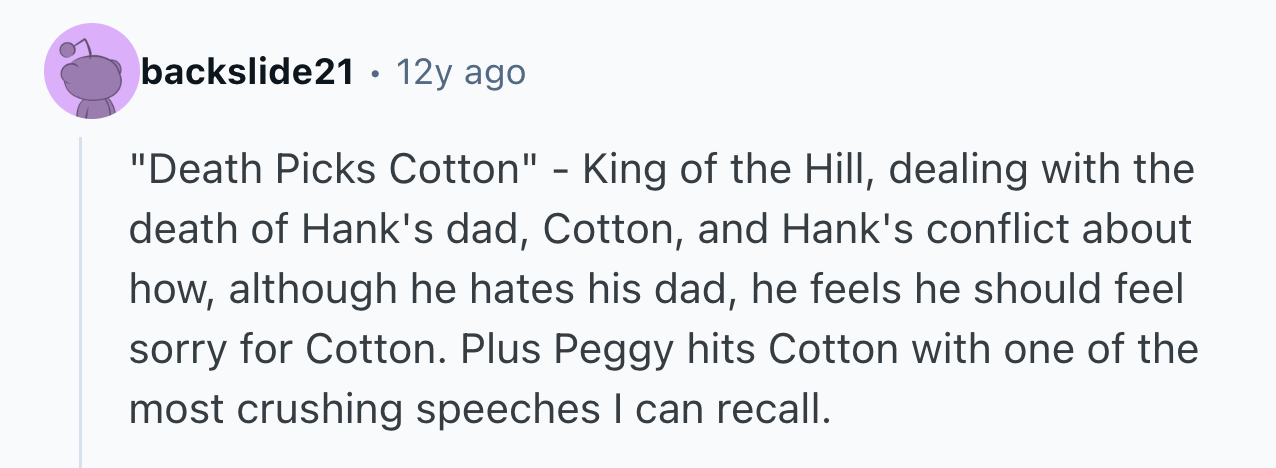This screenshot has height=468, width=1276.
Task: Click the phrase "he feels he should feel"
Action: (x=967, y=289)
